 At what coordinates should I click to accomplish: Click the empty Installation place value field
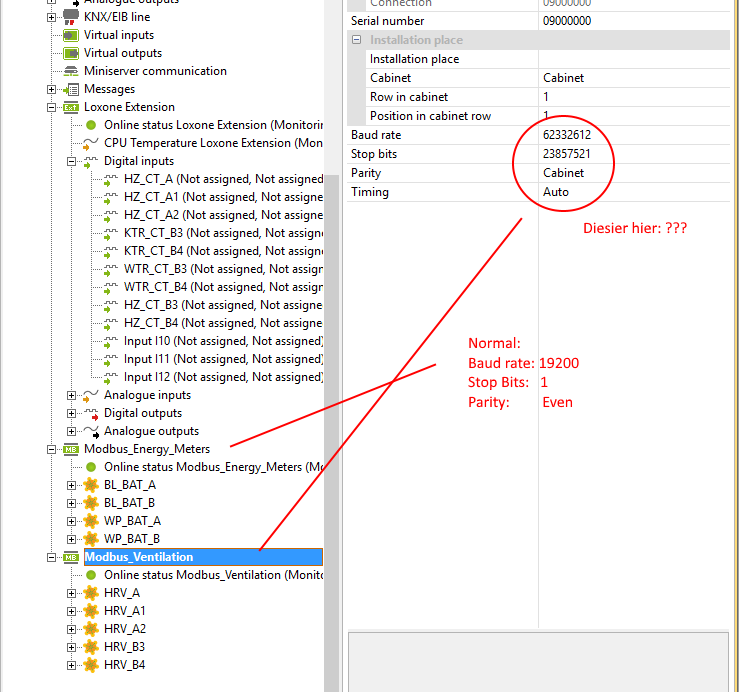point(634,59)
